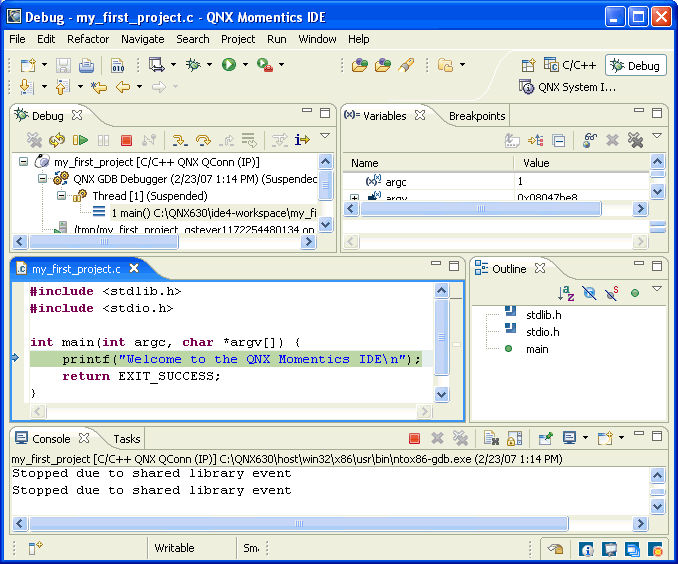The width and height of the screenshot is (678, 564).
Task: Select the main function in Outline
Action: coord(536,349)
